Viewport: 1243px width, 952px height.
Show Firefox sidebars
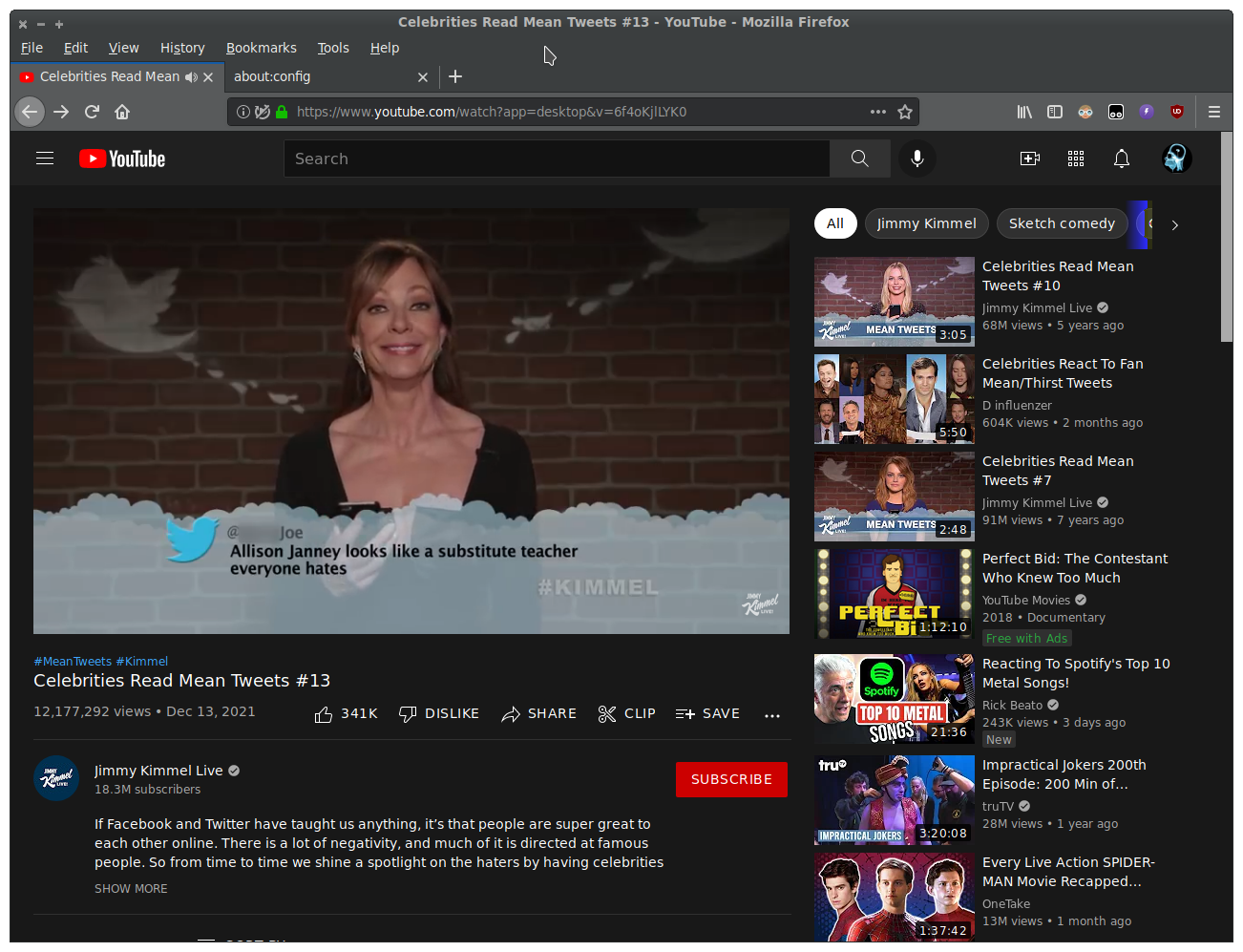point(1055,112)
